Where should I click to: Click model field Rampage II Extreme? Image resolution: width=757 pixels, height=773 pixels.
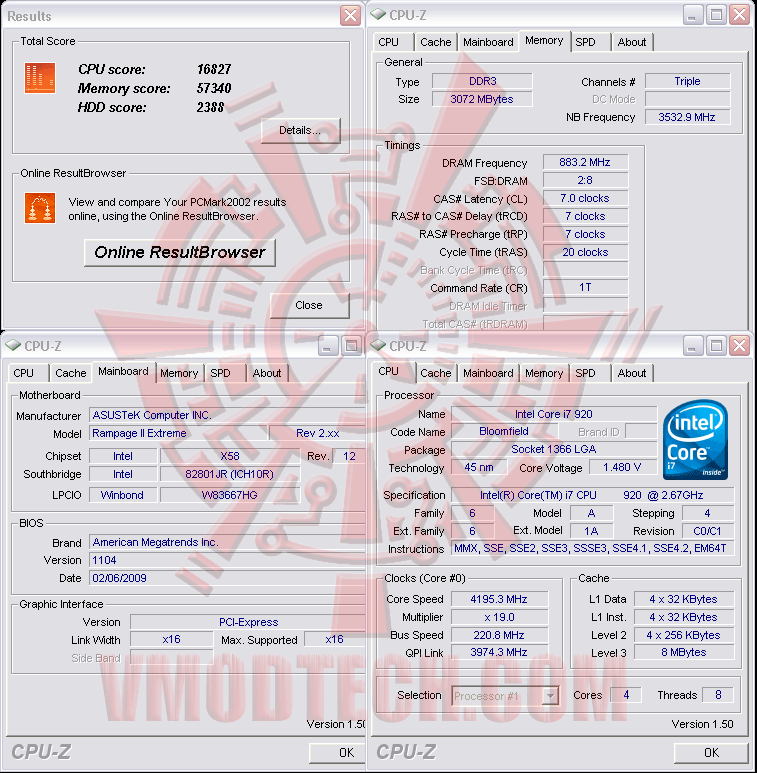[178, 433]
